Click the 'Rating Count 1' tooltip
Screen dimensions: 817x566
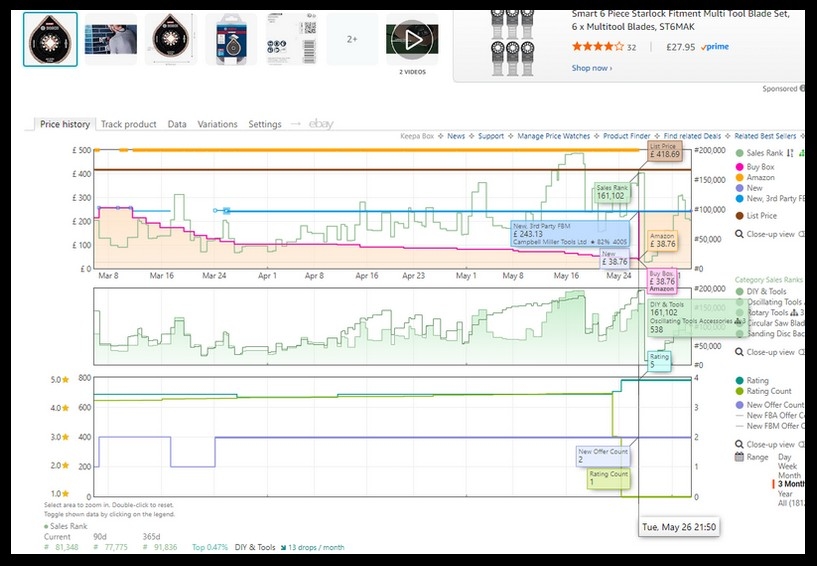[x=609, y=478]
